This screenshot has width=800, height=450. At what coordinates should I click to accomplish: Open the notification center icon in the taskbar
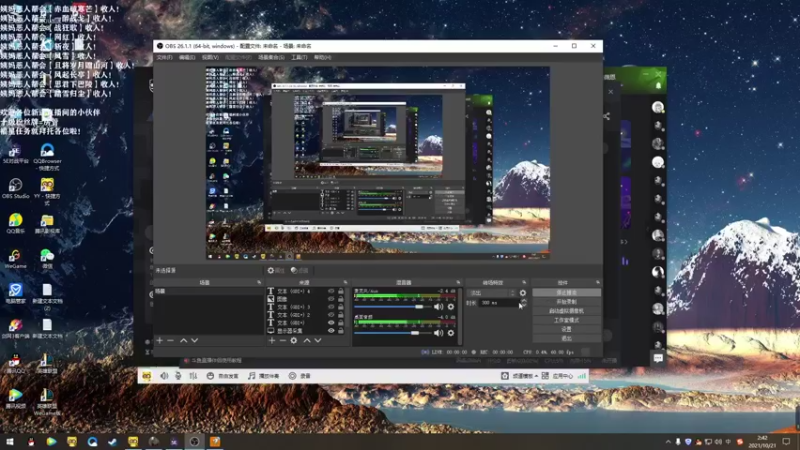786,441
